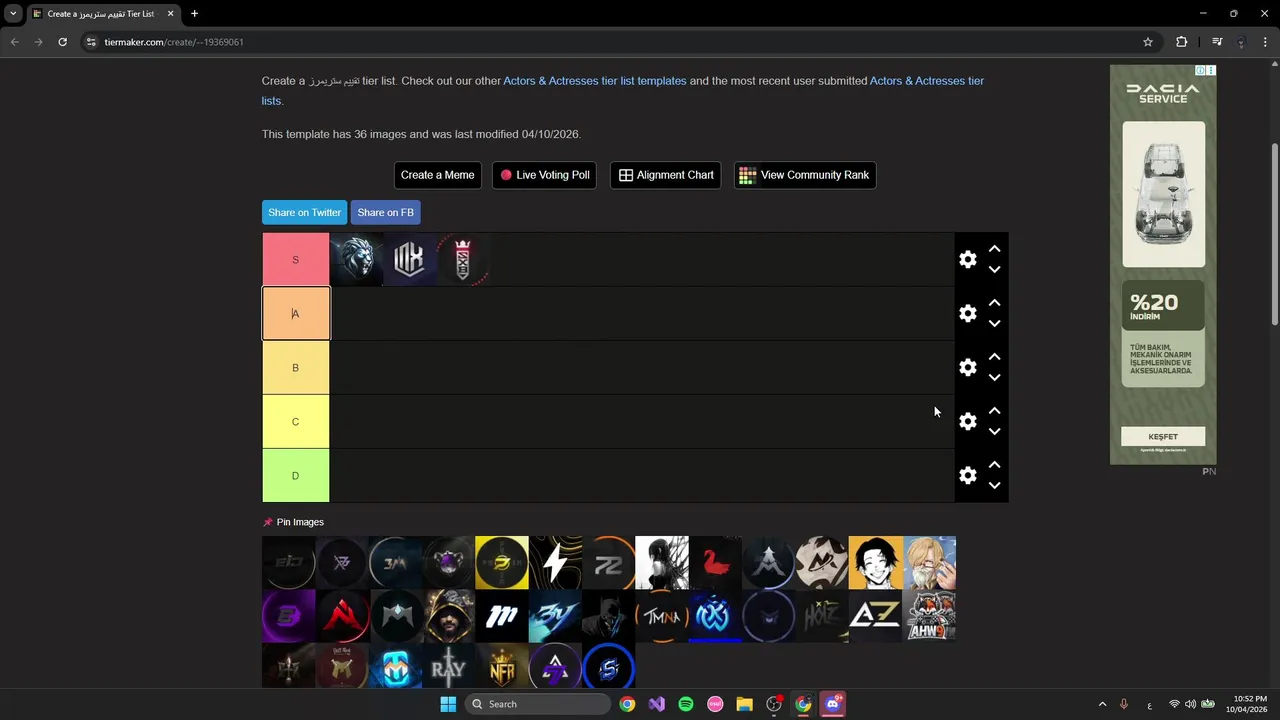
Task: Open Actors & Actresses tier list templates link
Action: (594, 81)
